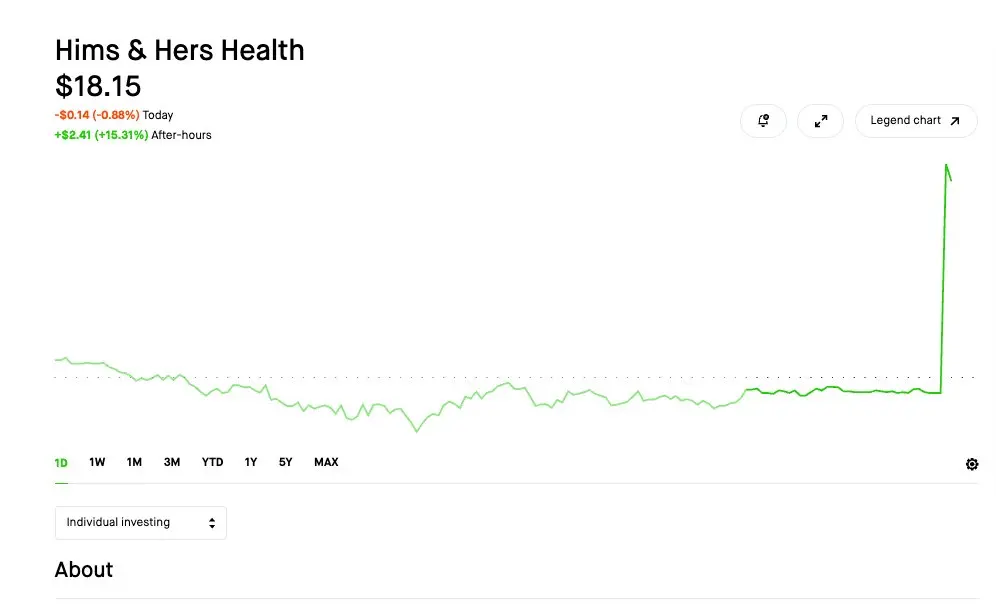Open the price alert bell icon
This screenshot has height=610, width=996.
(764, 121)
